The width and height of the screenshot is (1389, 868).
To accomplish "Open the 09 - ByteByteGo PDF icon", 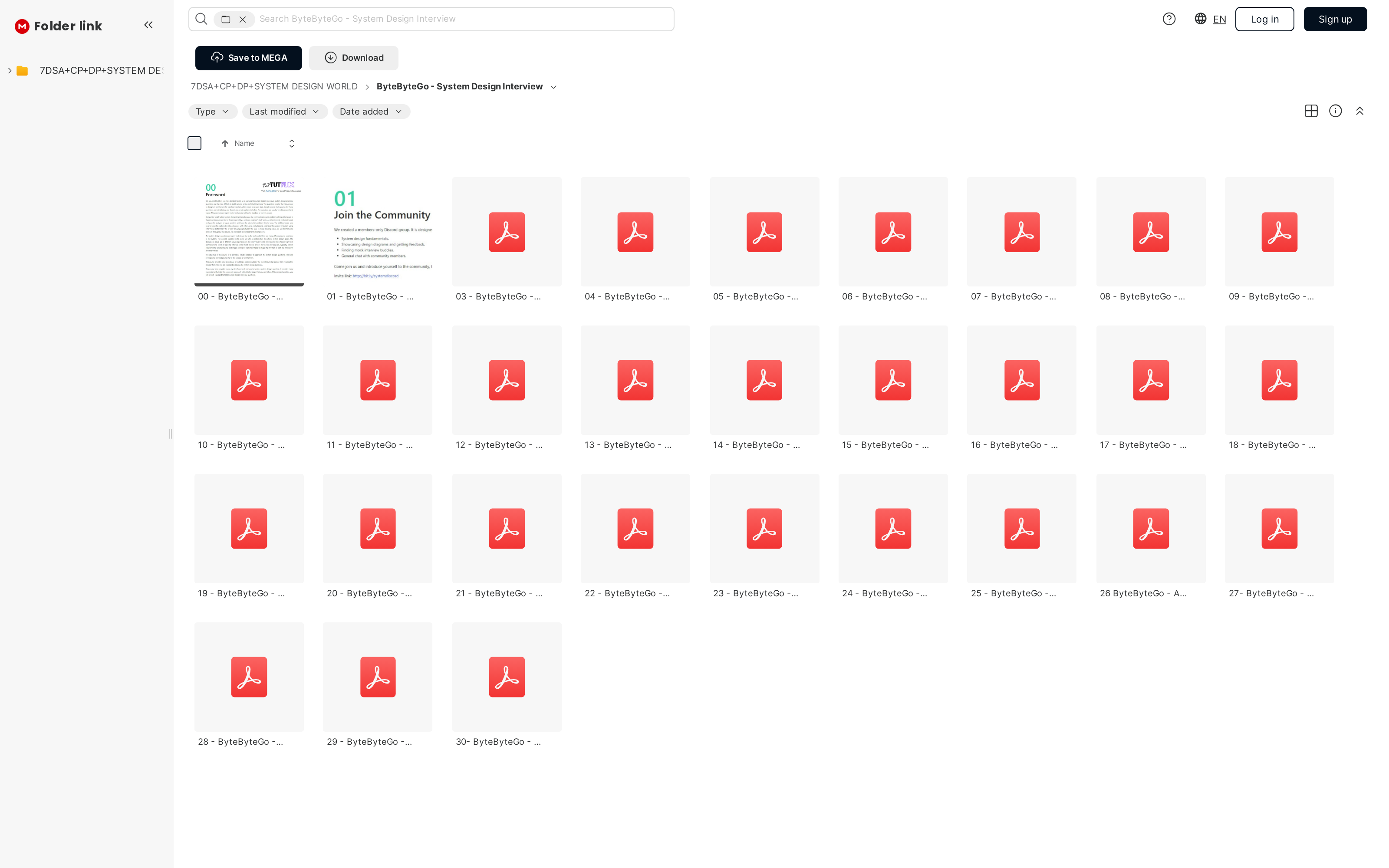I will click(x=1279, y=232).
